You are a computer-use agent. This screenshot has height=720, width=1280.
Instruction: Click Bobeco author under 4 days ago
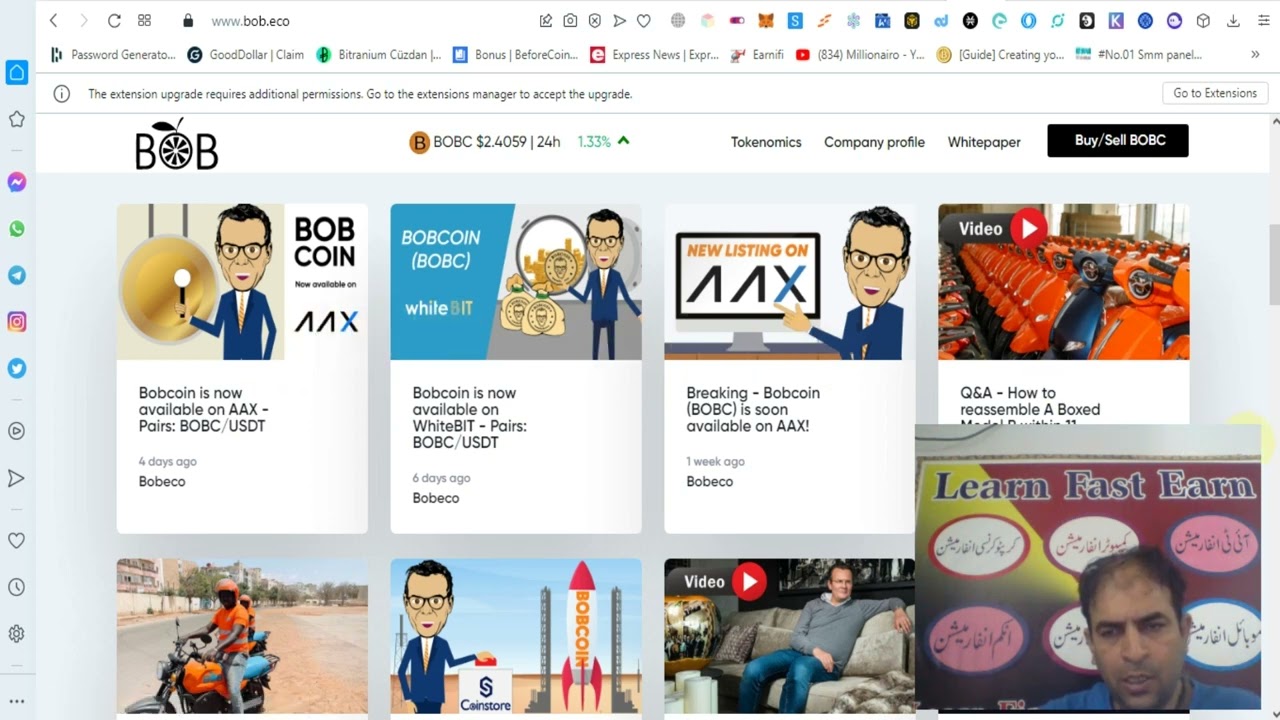click(x=162, y=481)
